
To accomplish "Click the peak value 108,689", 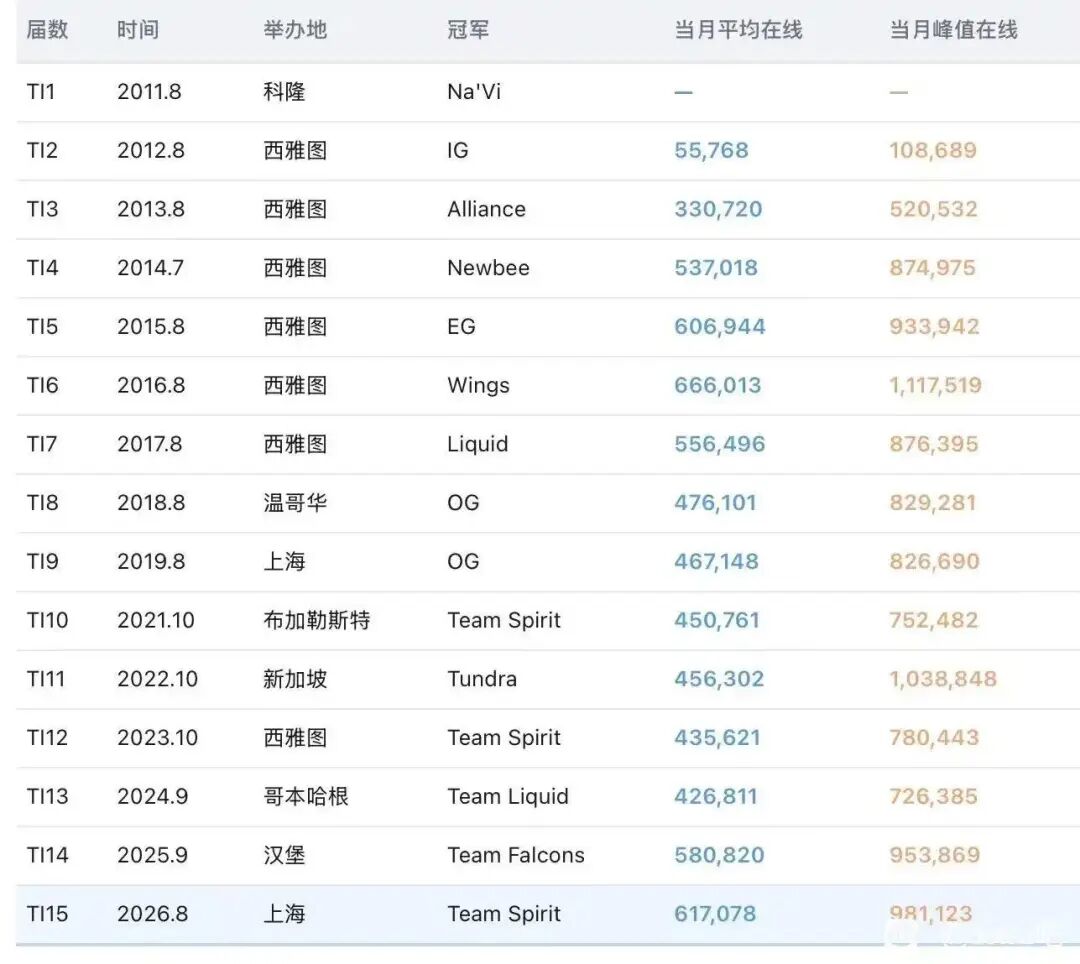I will (x=933, y=150).
